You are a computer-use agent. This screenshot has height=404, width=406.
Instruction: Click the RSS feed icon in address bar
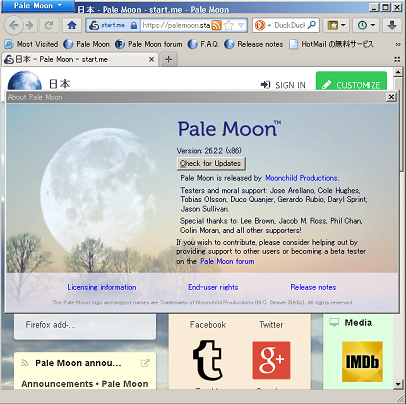pos(216,25)
